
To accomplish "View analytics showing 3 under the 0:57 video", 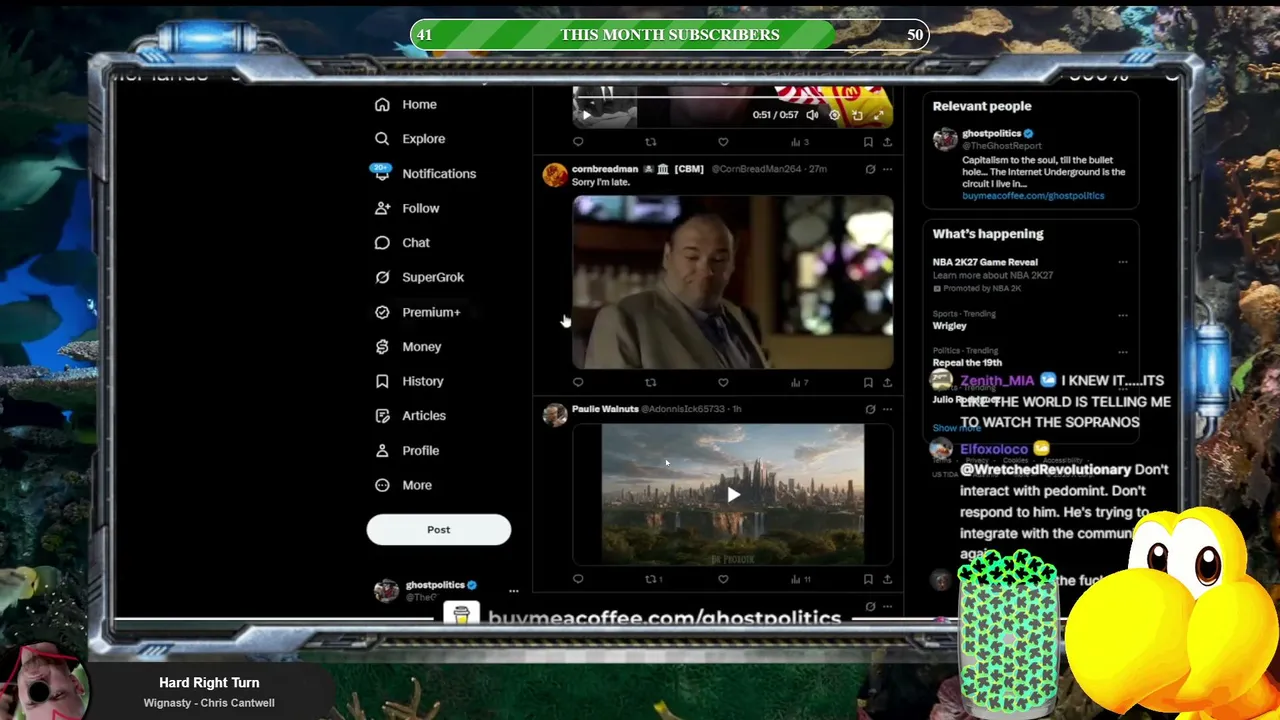I will 799,142.
